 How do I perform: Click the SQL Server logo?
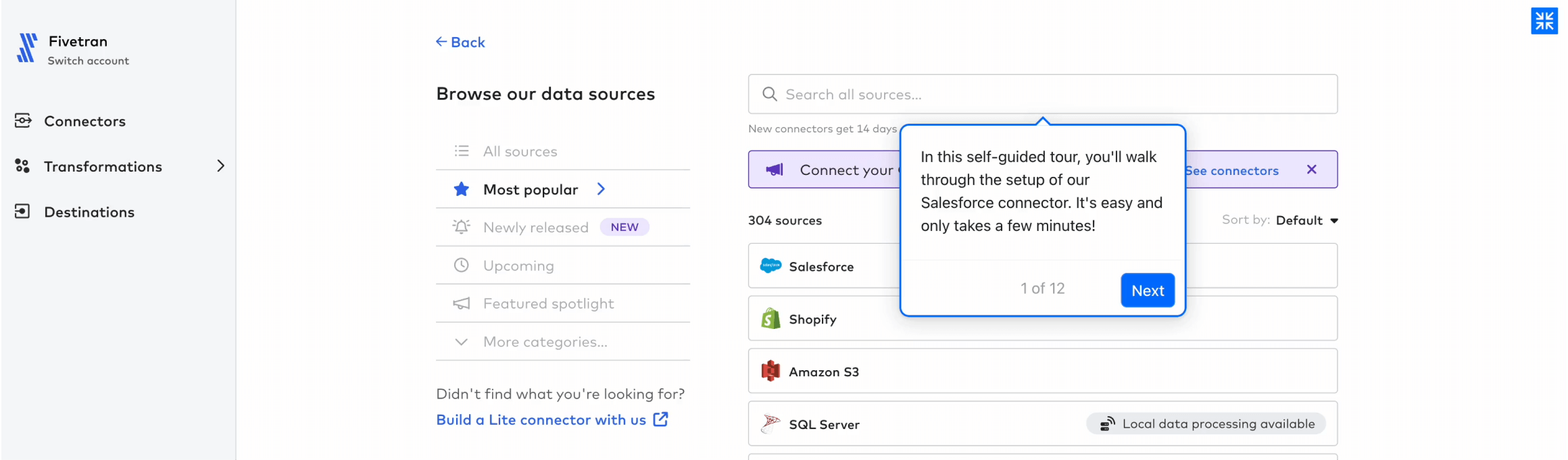(770, 424)
